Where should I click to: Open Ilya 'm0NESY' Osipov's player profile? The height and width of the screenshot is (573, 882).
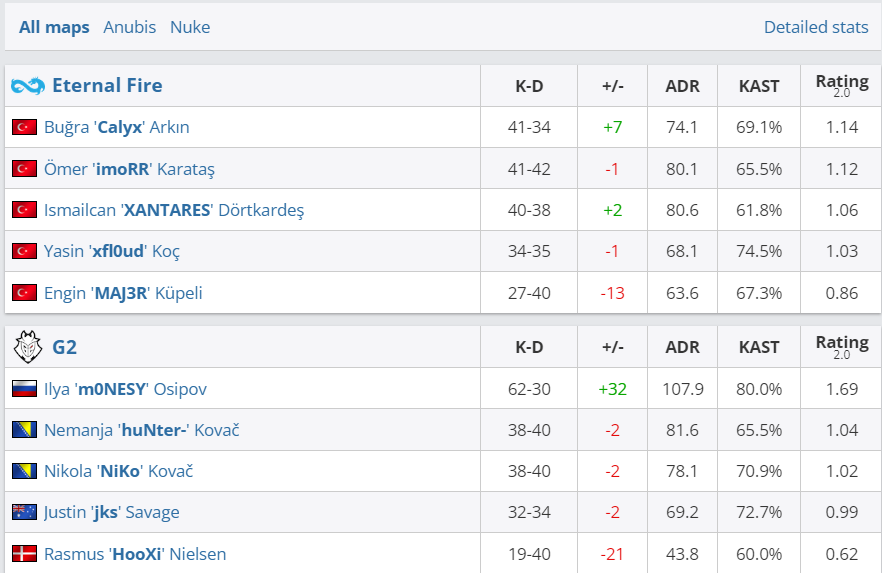pos(125,389)
